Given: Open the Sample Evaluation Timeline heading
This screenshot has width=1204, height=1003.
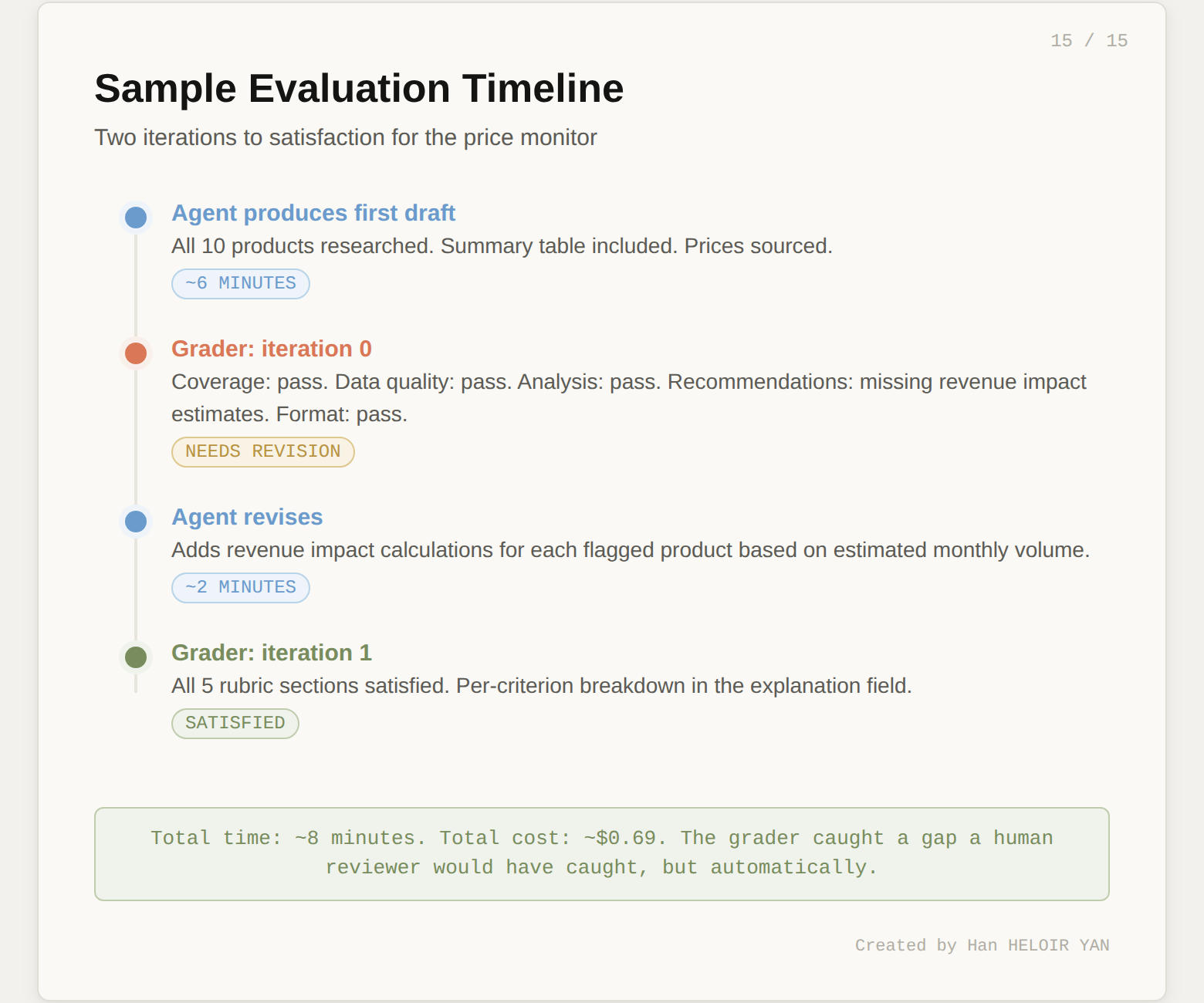Looking at the screenshot, I should tap(358, 87).
